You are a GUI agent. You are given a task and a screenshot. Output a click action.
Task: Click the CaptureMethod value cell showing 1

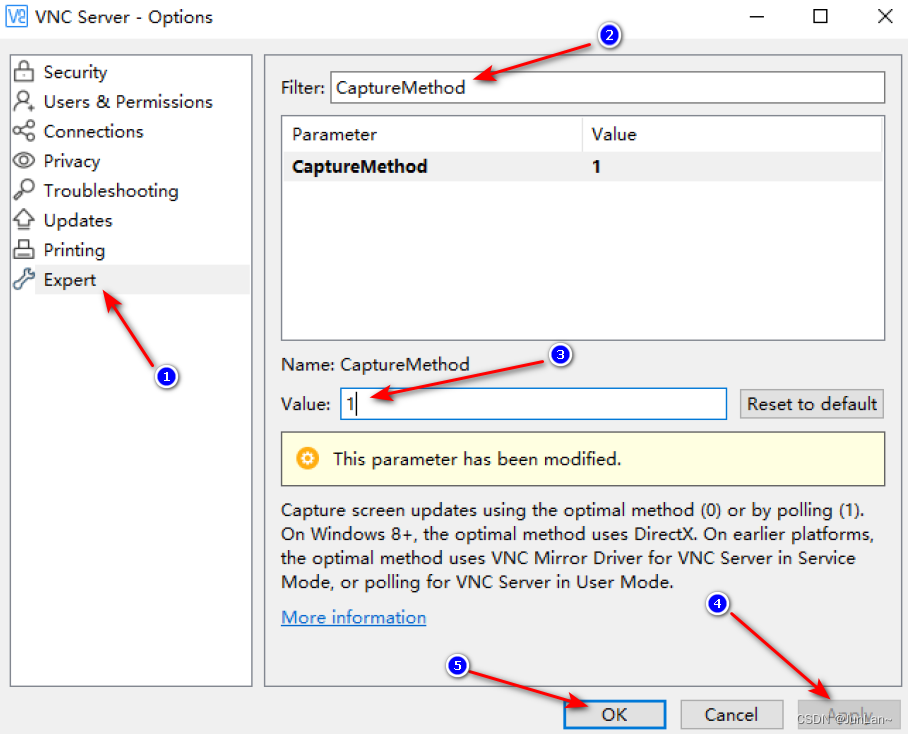pyautogui.click(x=596, y=167)
